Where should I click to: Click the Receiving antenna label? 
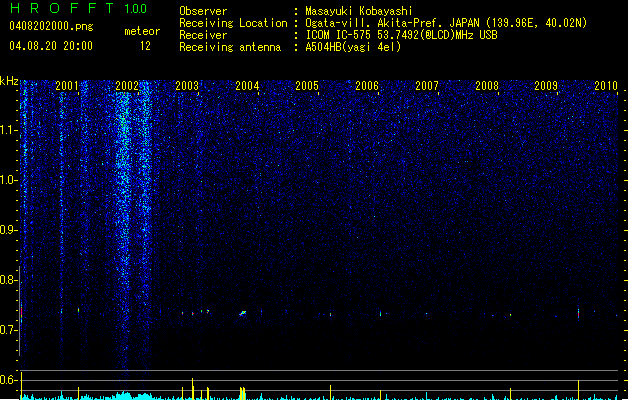pyautogui.click(x=230, y=47)
